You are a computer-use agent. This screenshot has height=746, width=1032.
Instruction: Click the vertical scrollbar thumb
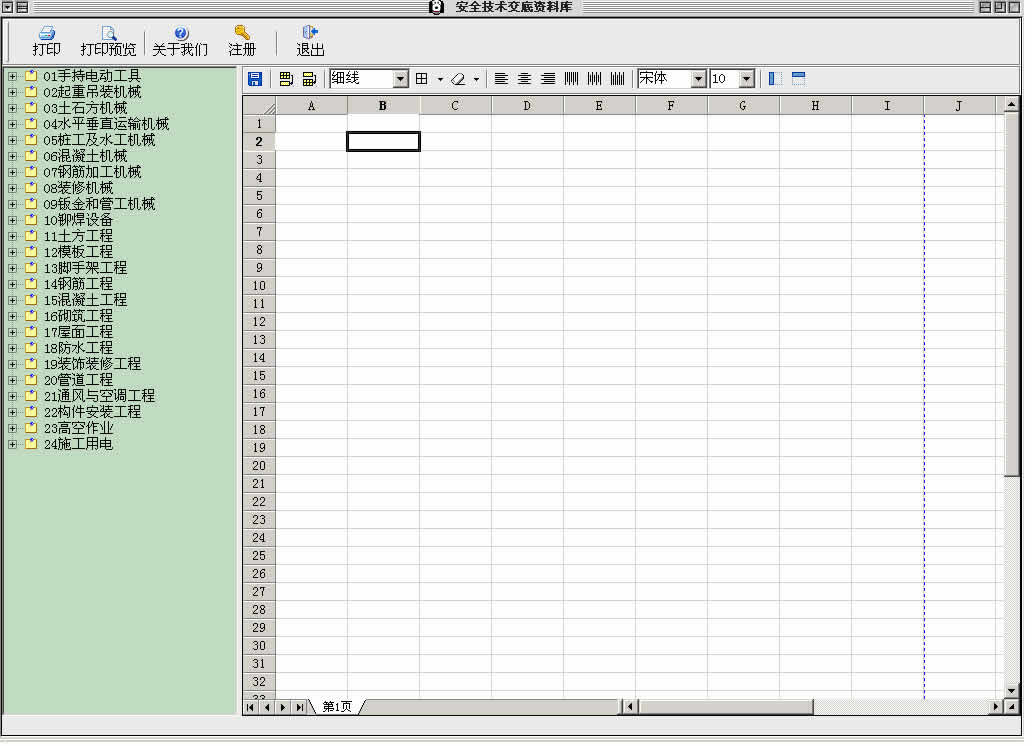1012,294
